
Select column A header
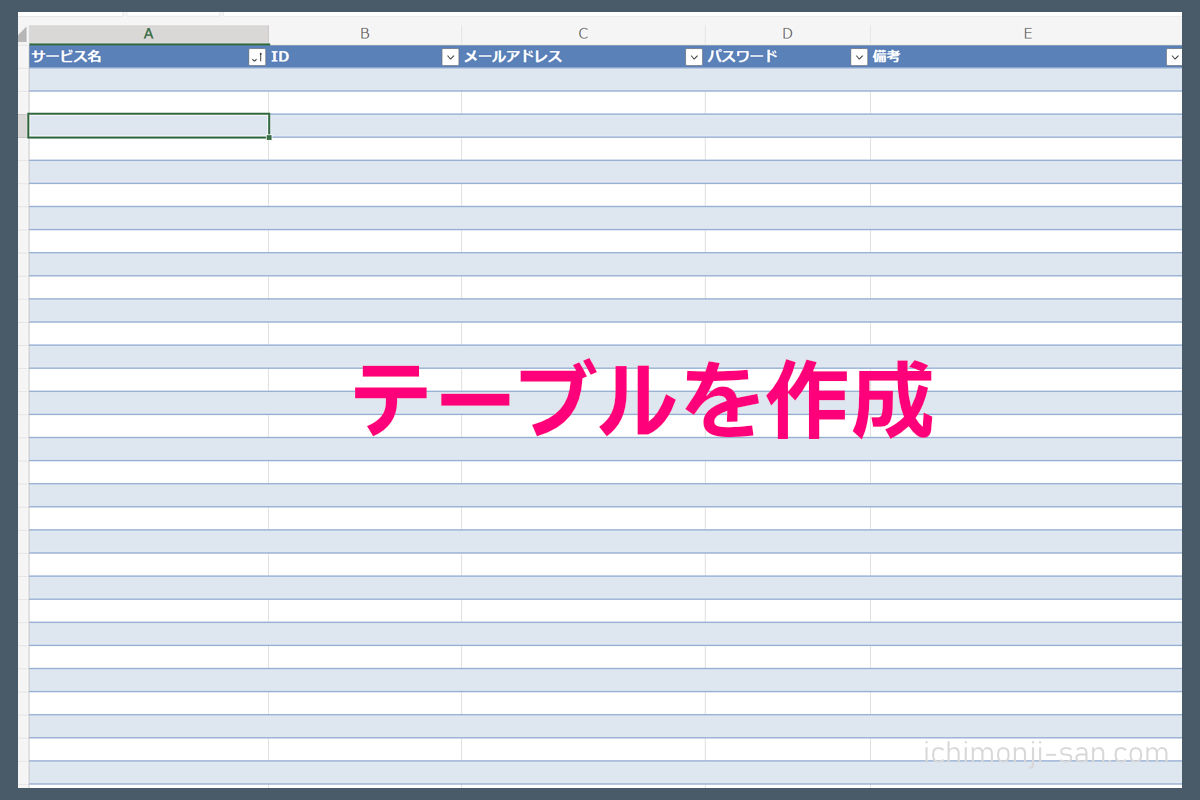[149, 34]
